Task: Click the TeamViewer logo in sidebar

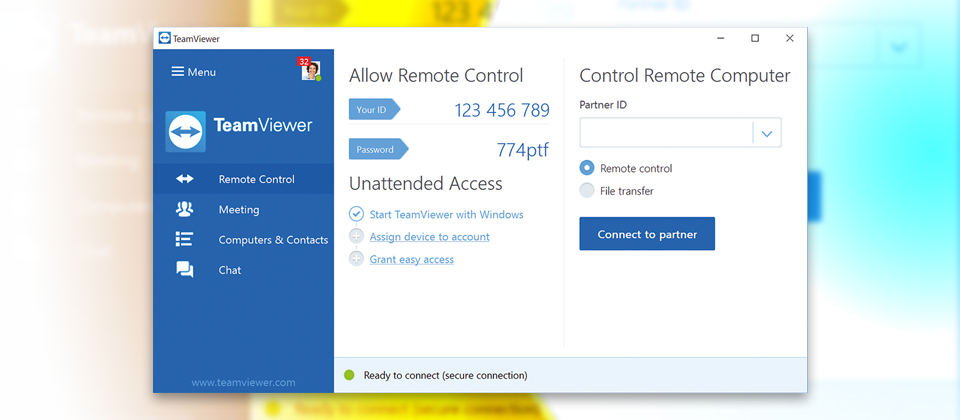Action: point(186,131)
